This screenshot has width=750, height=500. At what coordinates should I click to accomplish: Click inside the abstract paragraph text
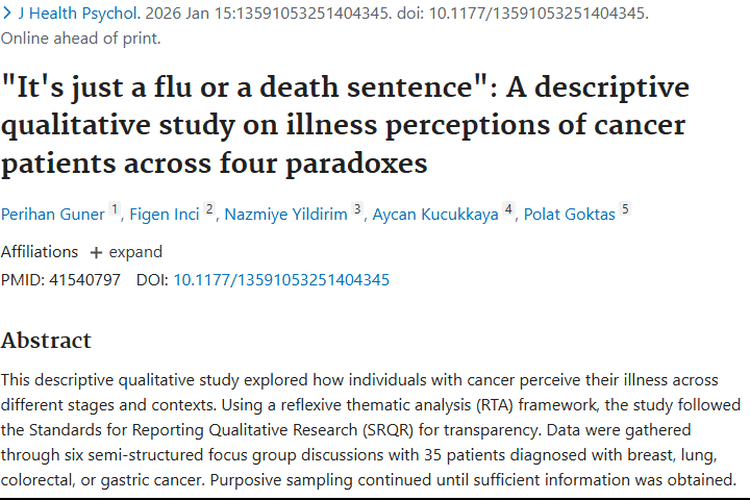coord(370,430)
